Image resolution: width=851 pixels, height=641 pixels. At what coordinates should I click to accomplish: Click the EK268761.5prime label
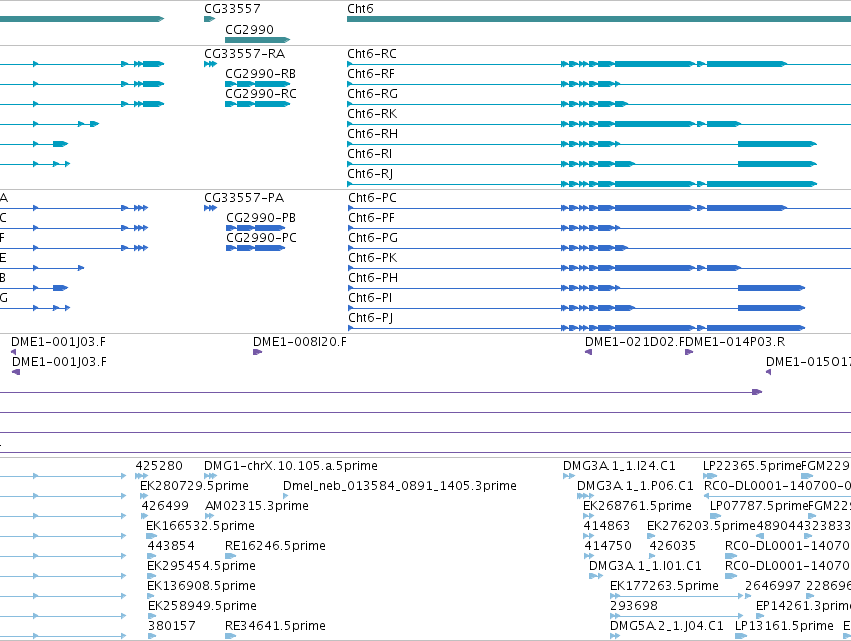point(637,506)
